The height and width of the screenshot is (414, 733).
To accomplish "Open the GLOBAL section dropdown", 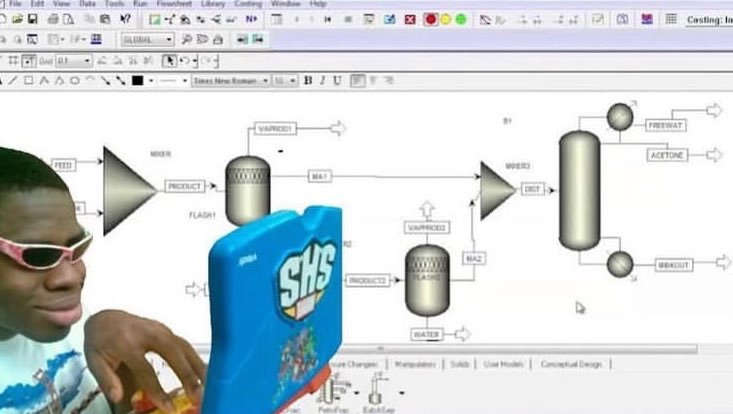I will (x=169, y=40).
